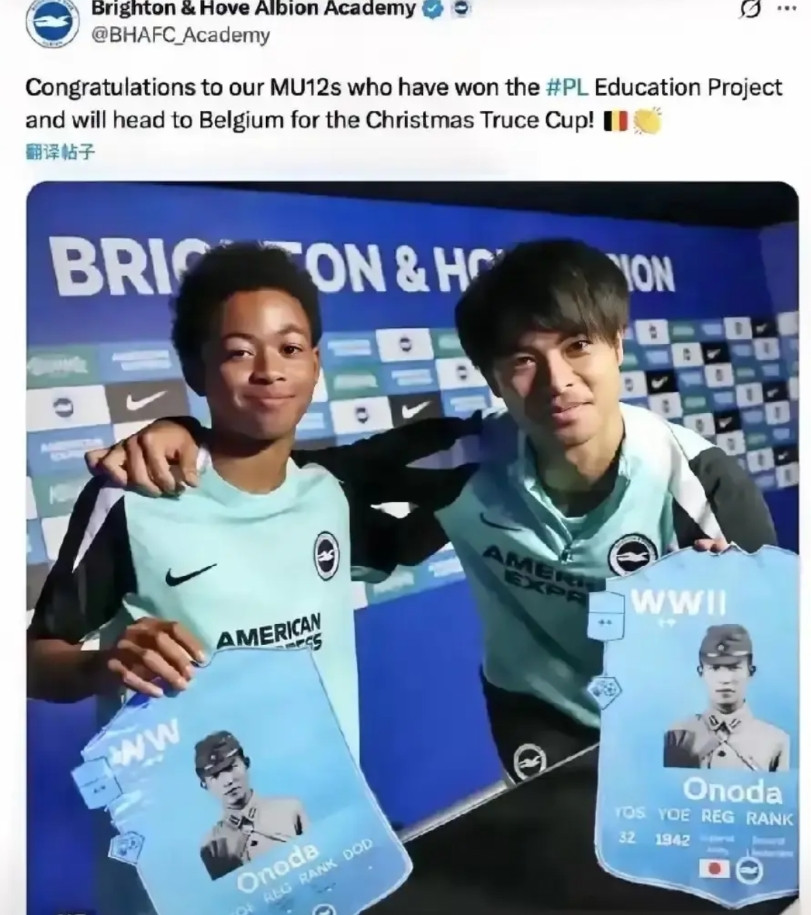Open the three-dot more options menu

tap(787, 9)
